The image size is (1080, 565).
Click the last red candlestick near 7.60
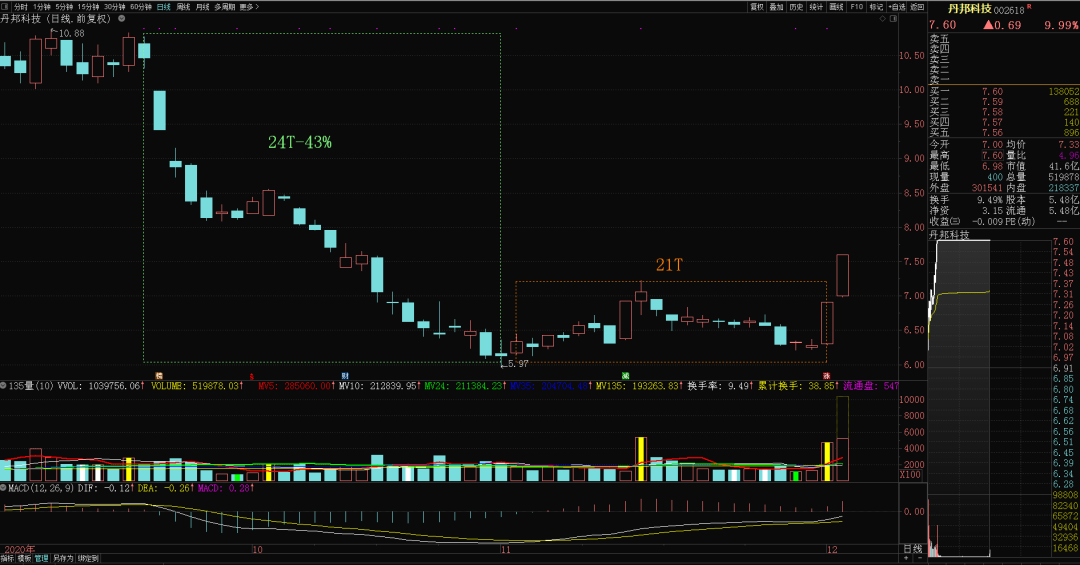pyautogui.click(x=842, y=275)
